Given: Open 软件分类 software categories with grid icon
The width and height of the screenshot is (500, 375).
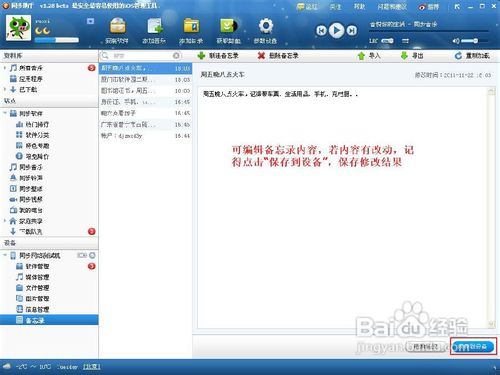Looking at the screenshot, I should click(x=32, y=135).
